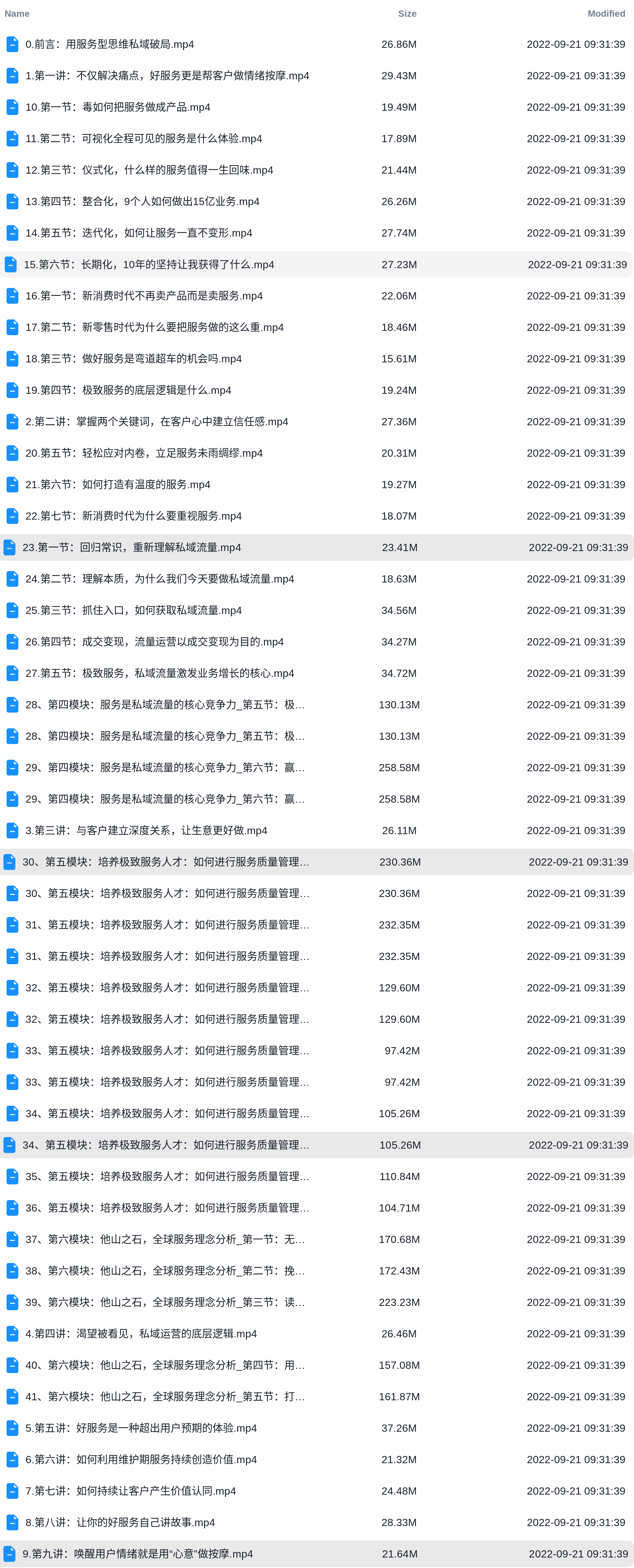
Task: Click size value 15.61M
Action: tap(399, 358)
